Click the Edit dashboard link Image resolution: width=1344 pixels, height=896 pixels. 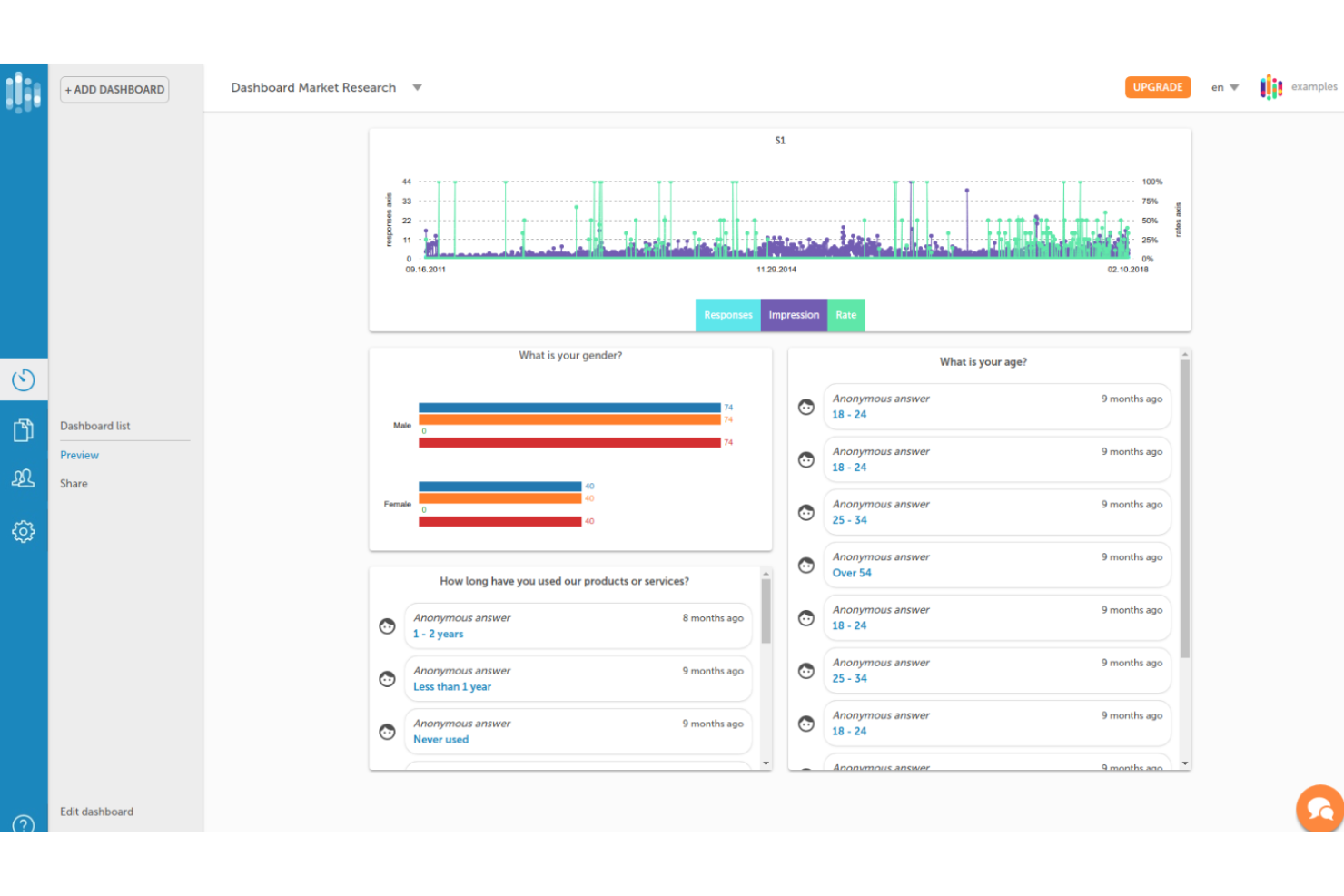pyautogui.click(x=96, y=812)
